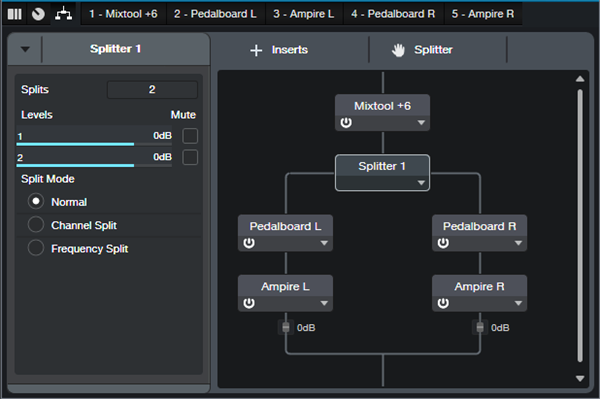The height and width of the screenshot is (399, 600).
Task: Click the routing view scroll down arrow
Action: click(x=580, y=378)
